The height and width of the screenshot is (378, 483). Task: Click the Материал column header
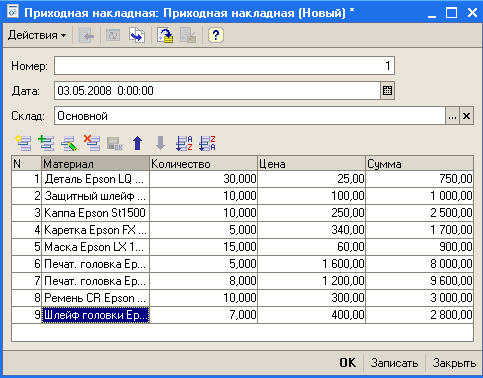click(95, 164)
